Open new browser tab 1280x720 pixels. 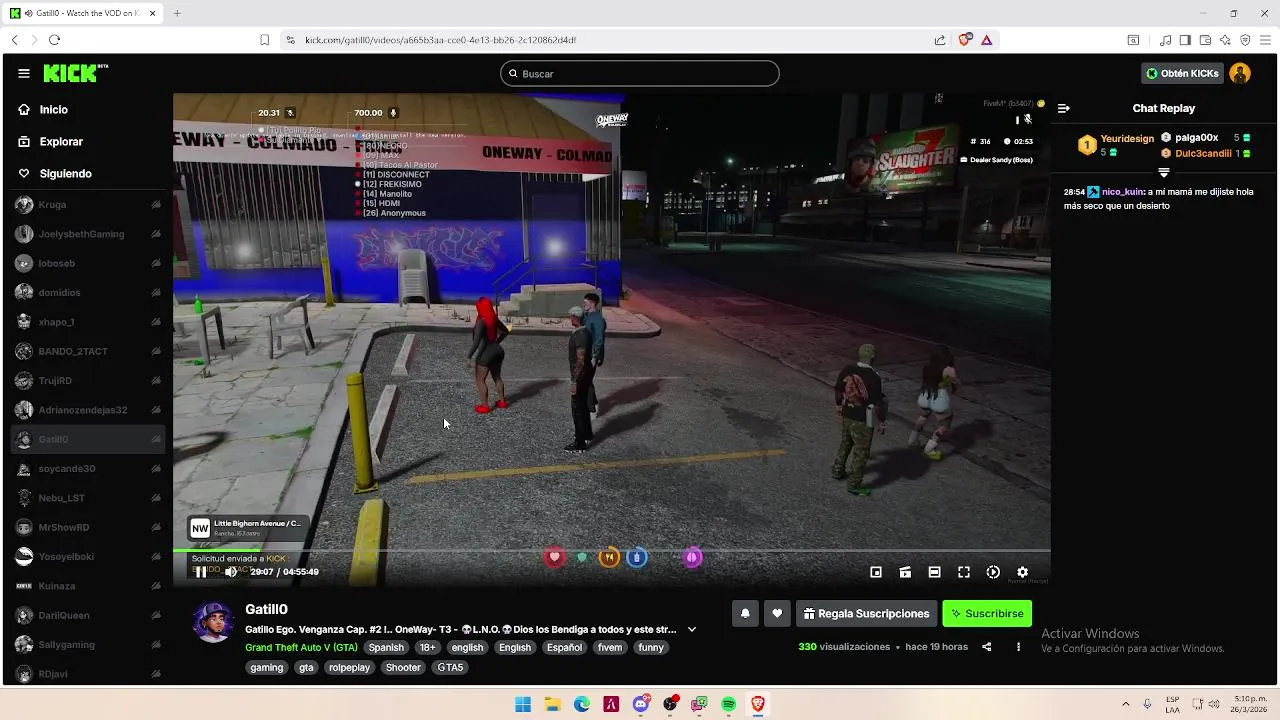(177, 13)
